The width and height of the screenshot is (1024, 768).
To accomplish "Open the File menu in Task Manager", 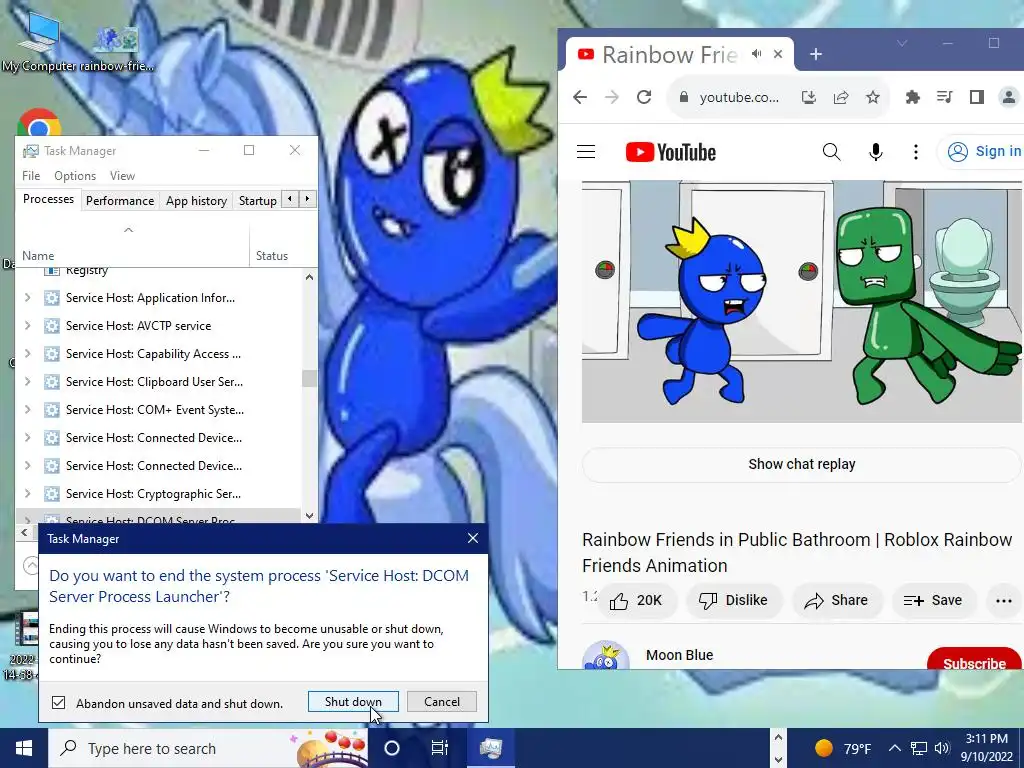I will [31, 176].
